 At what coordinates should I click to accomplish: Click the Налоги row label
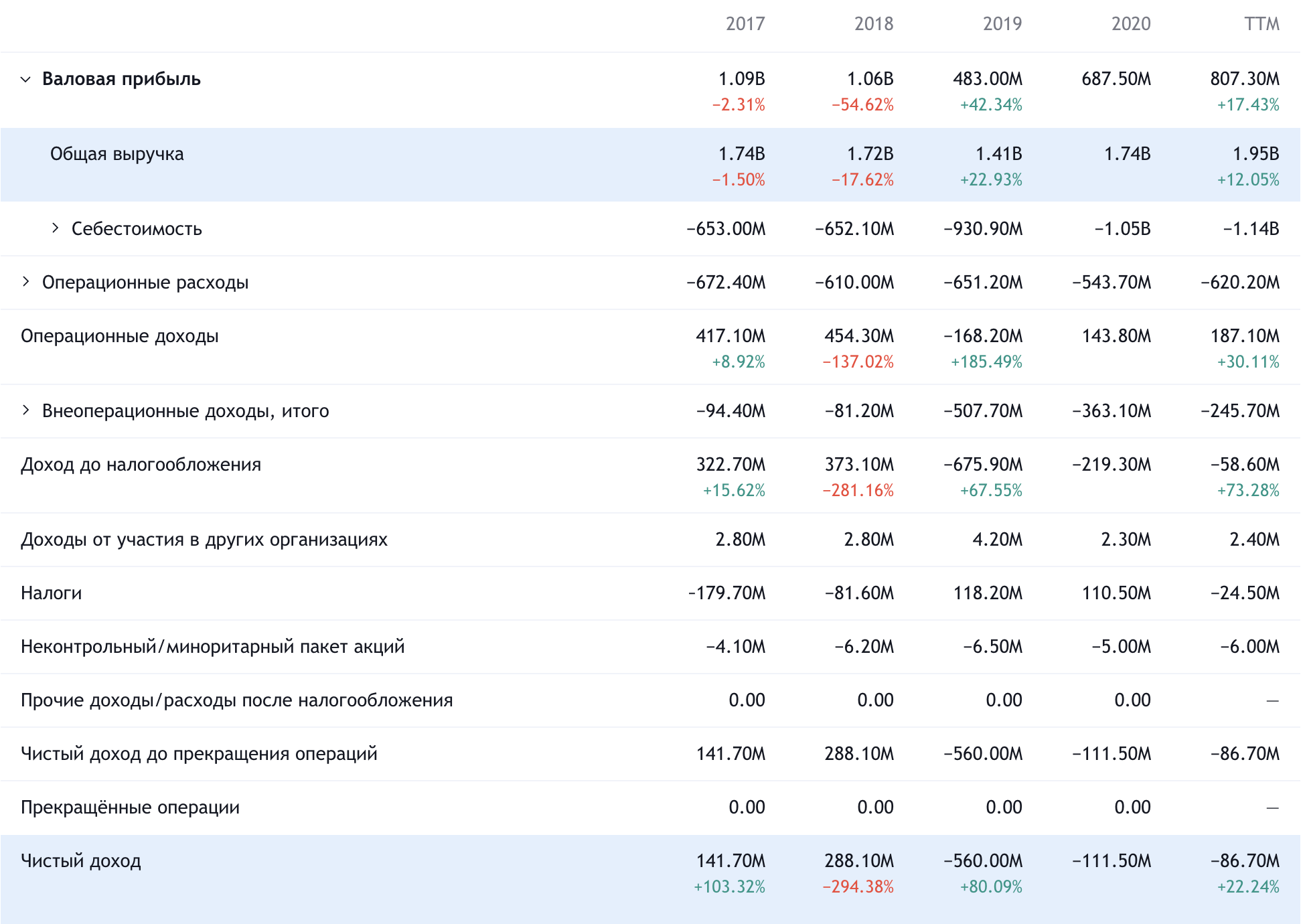click(x=51, y=593)
